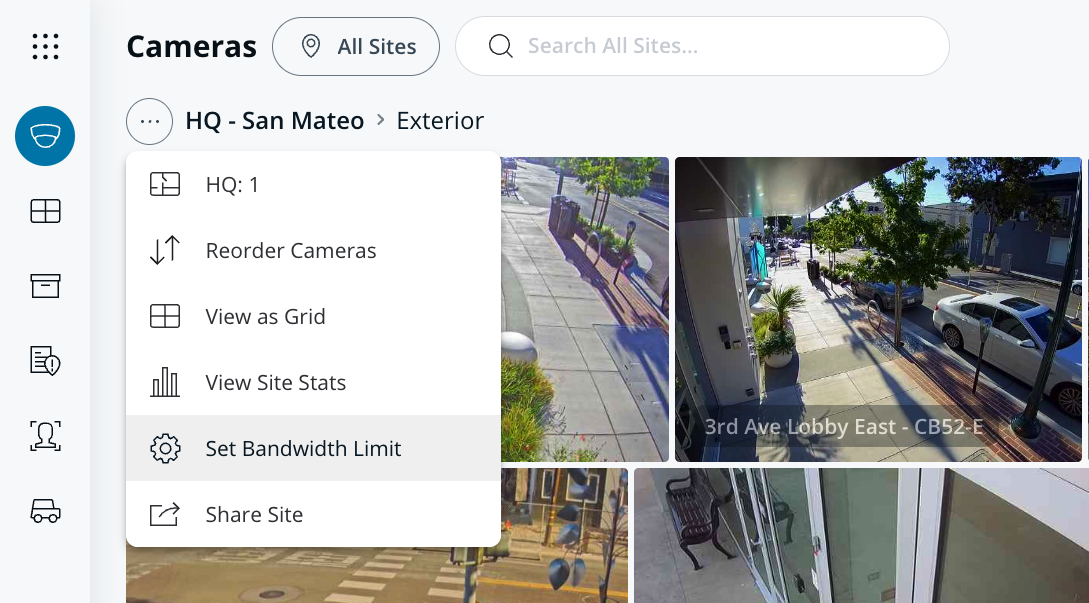This screenshot has height=603, width=1089.
Task: Open the alerts report sidebar icon
Action: pos(45,361)
